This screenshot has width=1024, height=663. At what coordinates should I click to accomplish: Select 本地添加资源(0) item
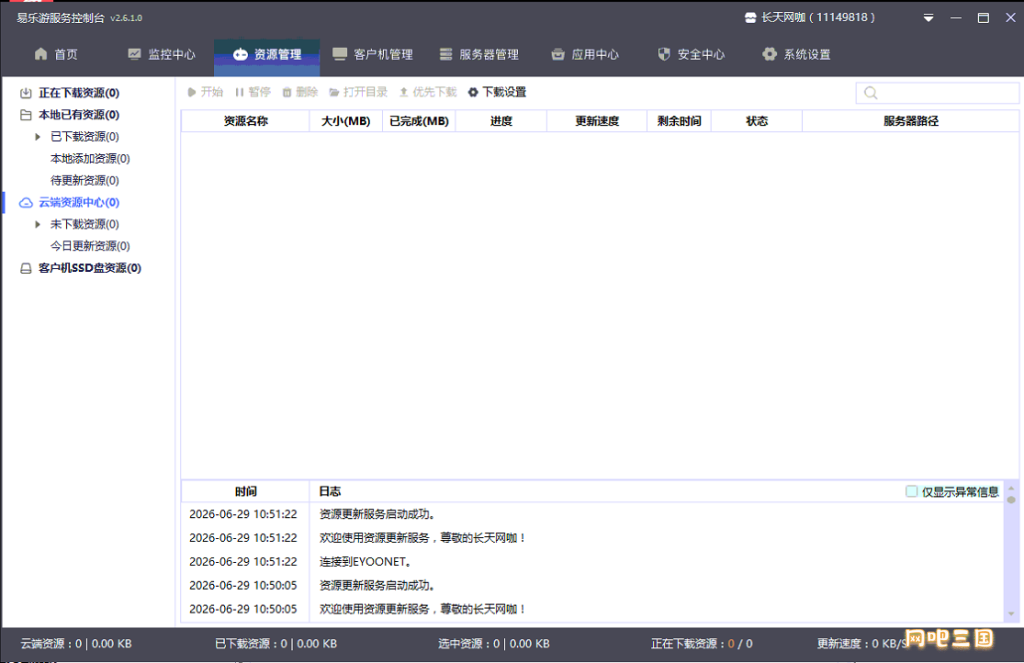coord(90,159)
